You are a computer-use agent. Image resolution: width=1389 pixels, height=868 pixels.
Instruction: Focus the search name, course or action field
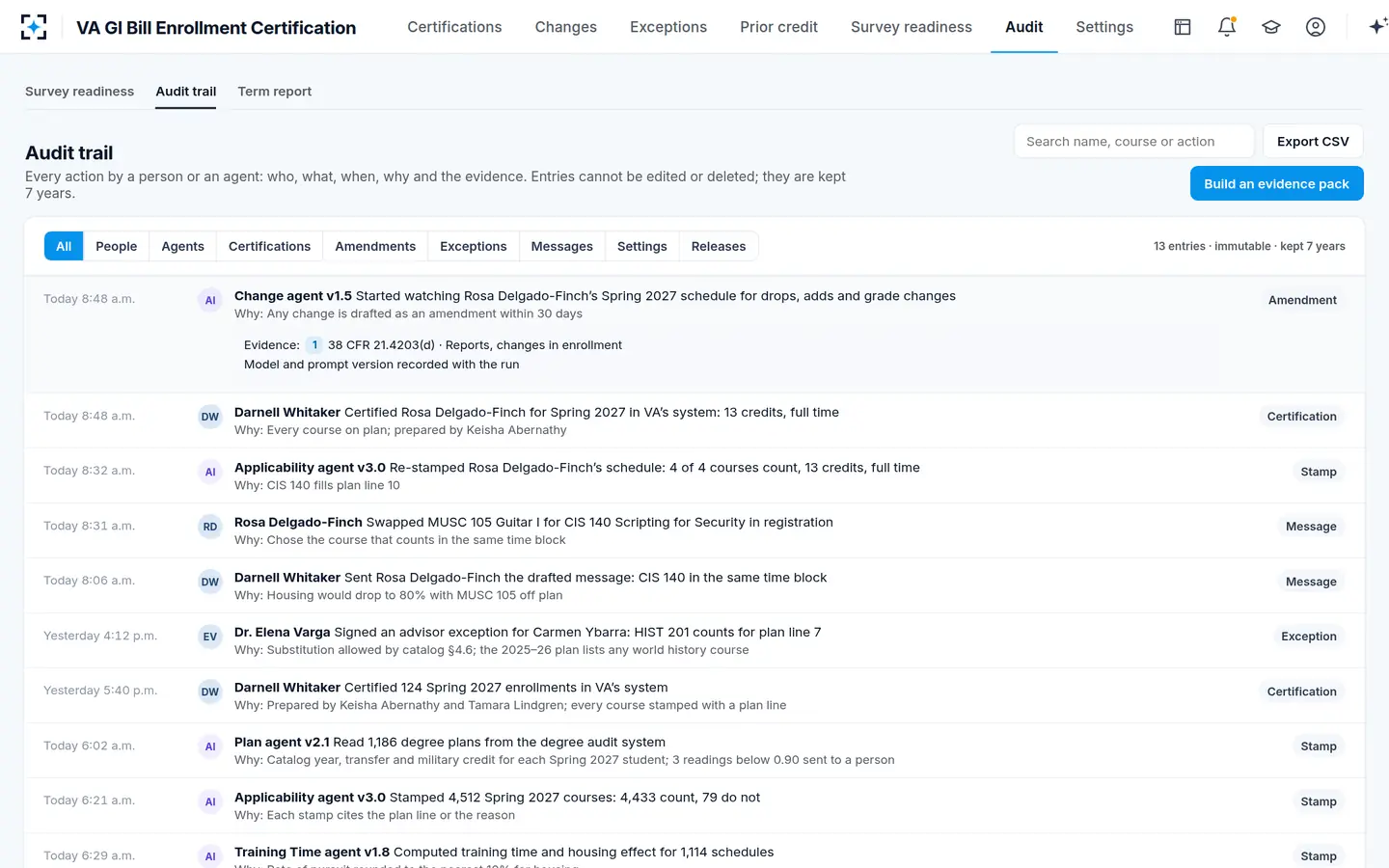1134,141
